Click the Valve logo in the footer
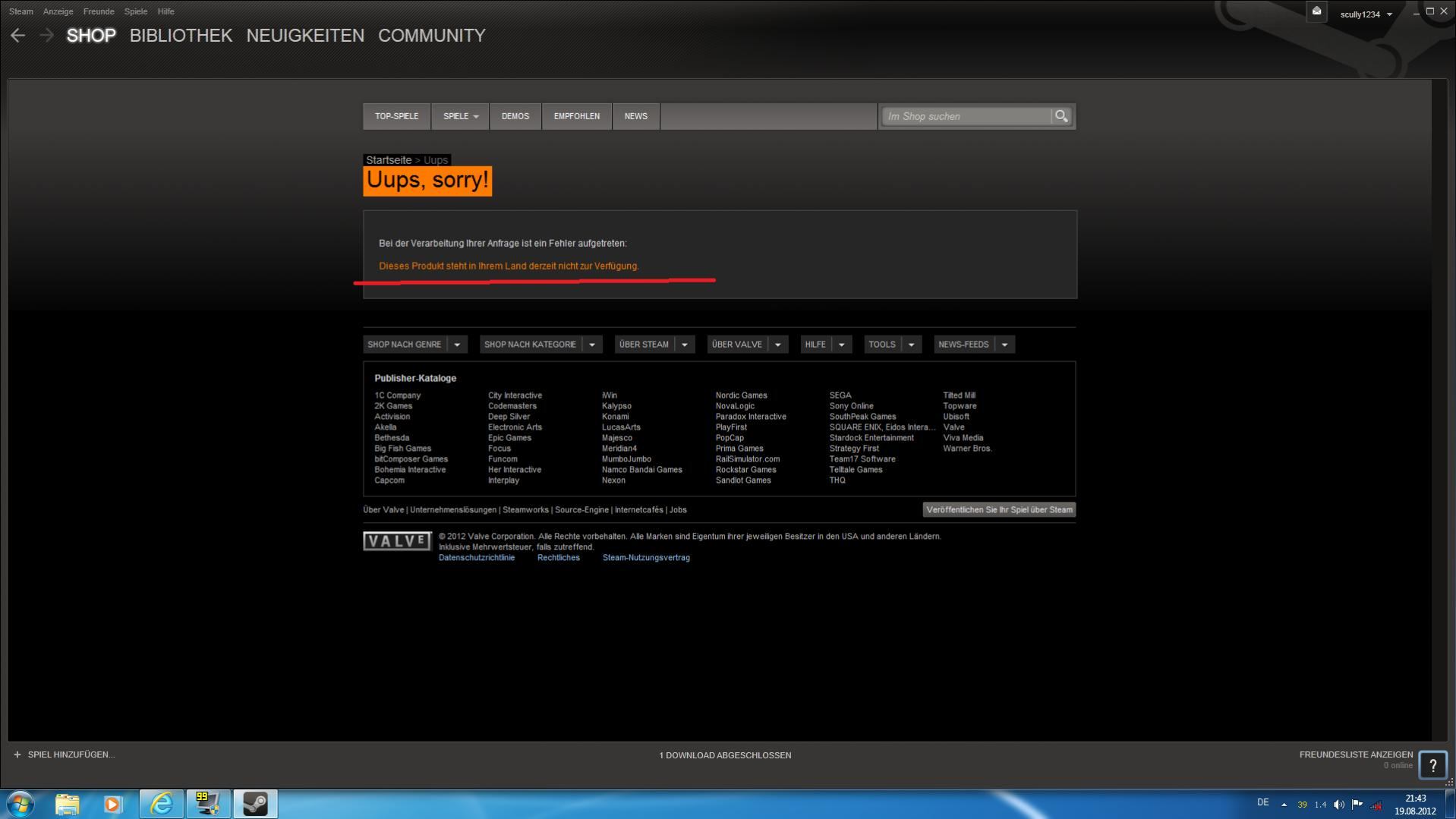 397,541
